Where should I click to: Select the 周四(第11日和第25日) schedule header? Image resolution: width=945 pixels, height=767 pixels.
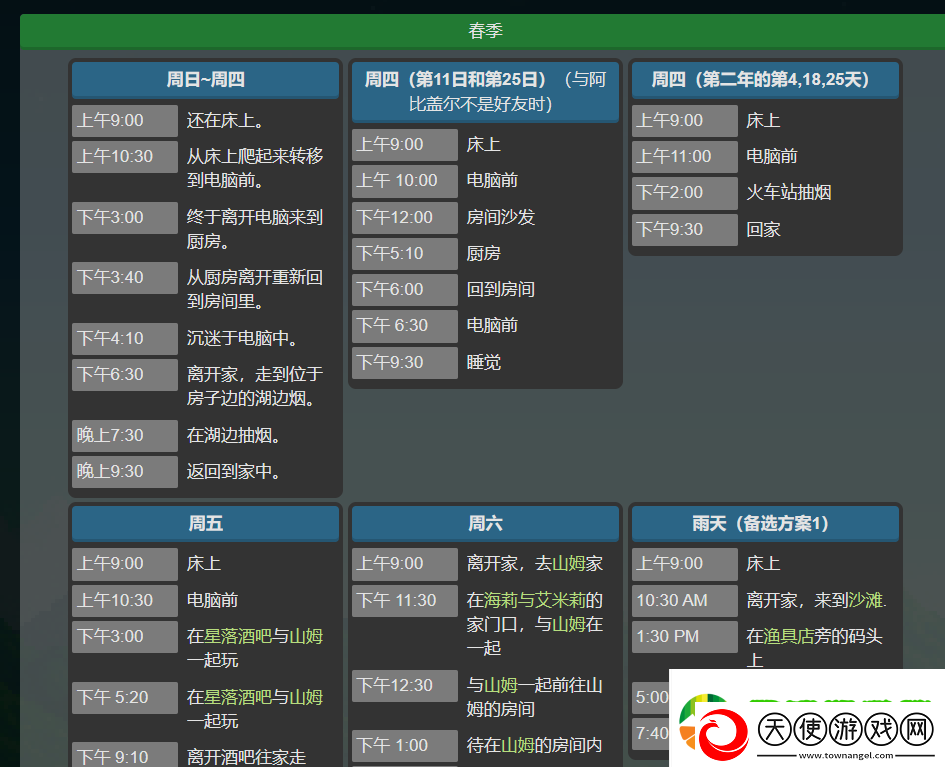pyautogui.click(x=485, y=92)
